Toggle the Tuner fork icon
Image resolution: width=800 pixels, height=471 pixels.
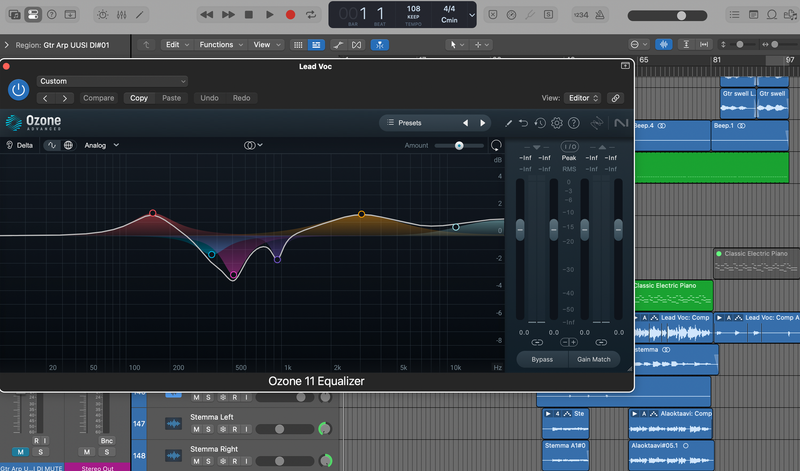click(x=530, y=15)
